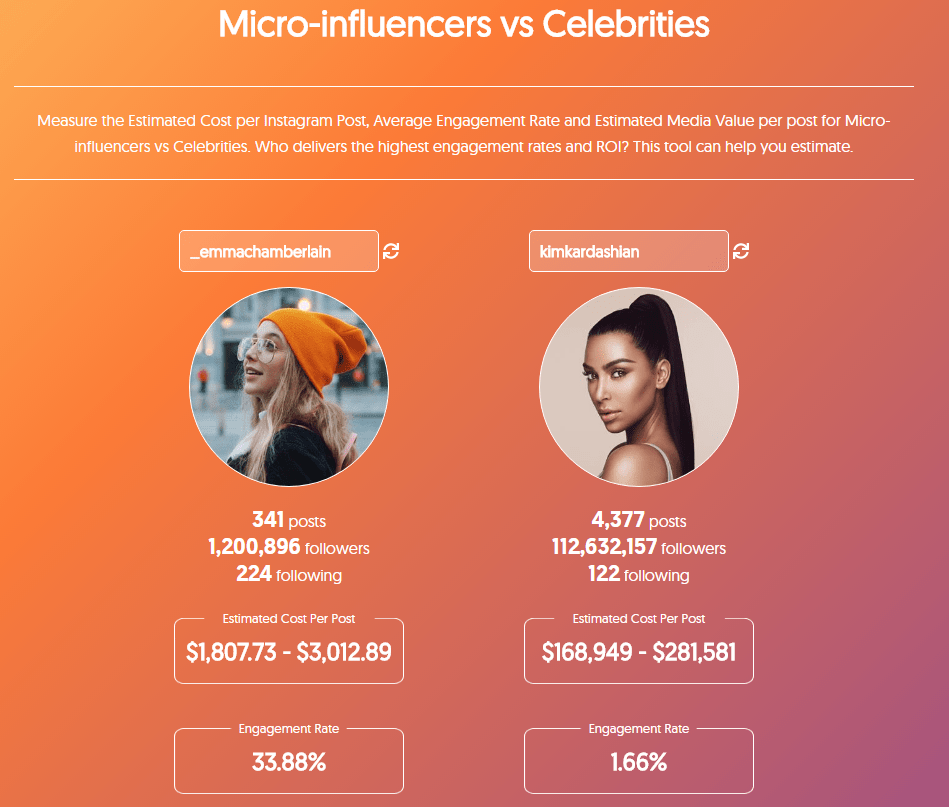Click refresh icon beside kimkardashian field
949x807 pixels.
click(741, 251)
